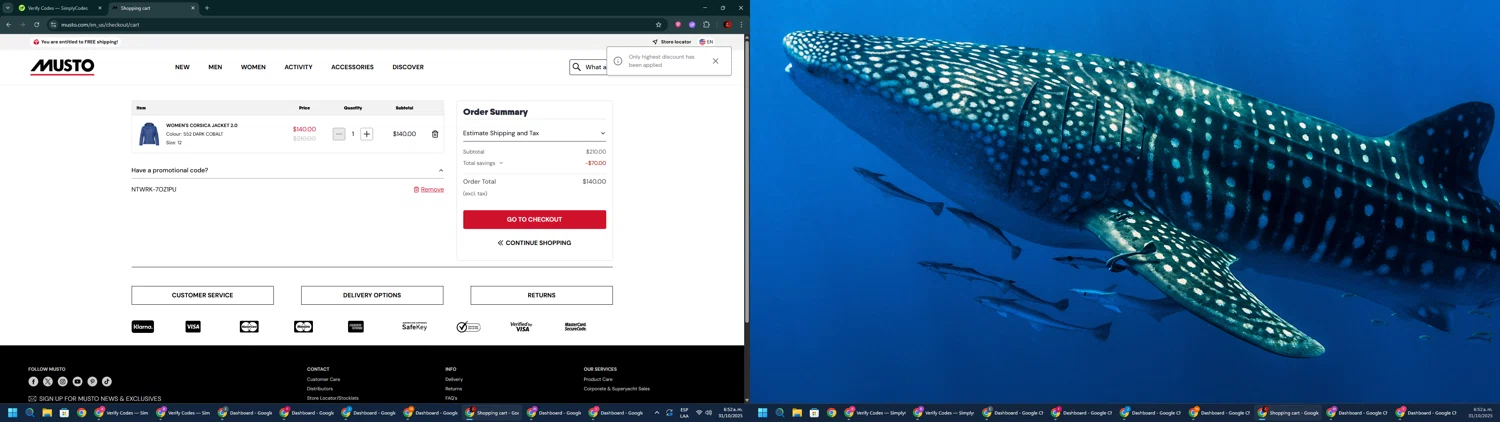Open the Women's Corsica Jacket 2.0 product link
1500x422 pixels.
(202, 125)
